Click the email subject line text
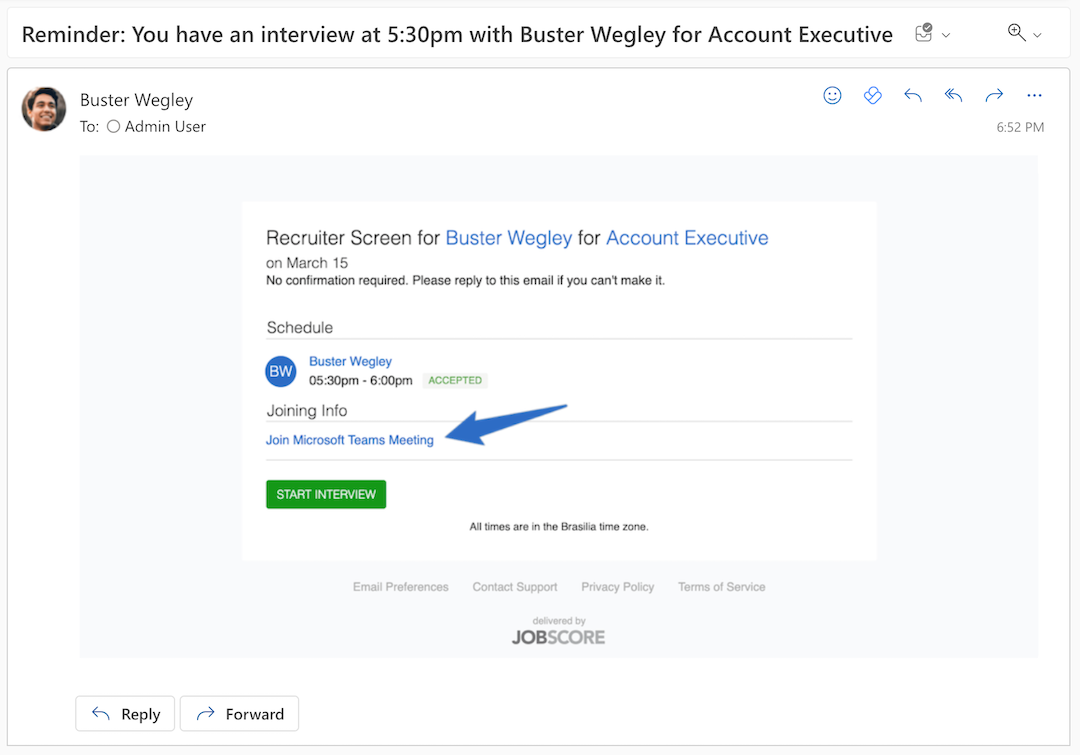 coord(457,34)
